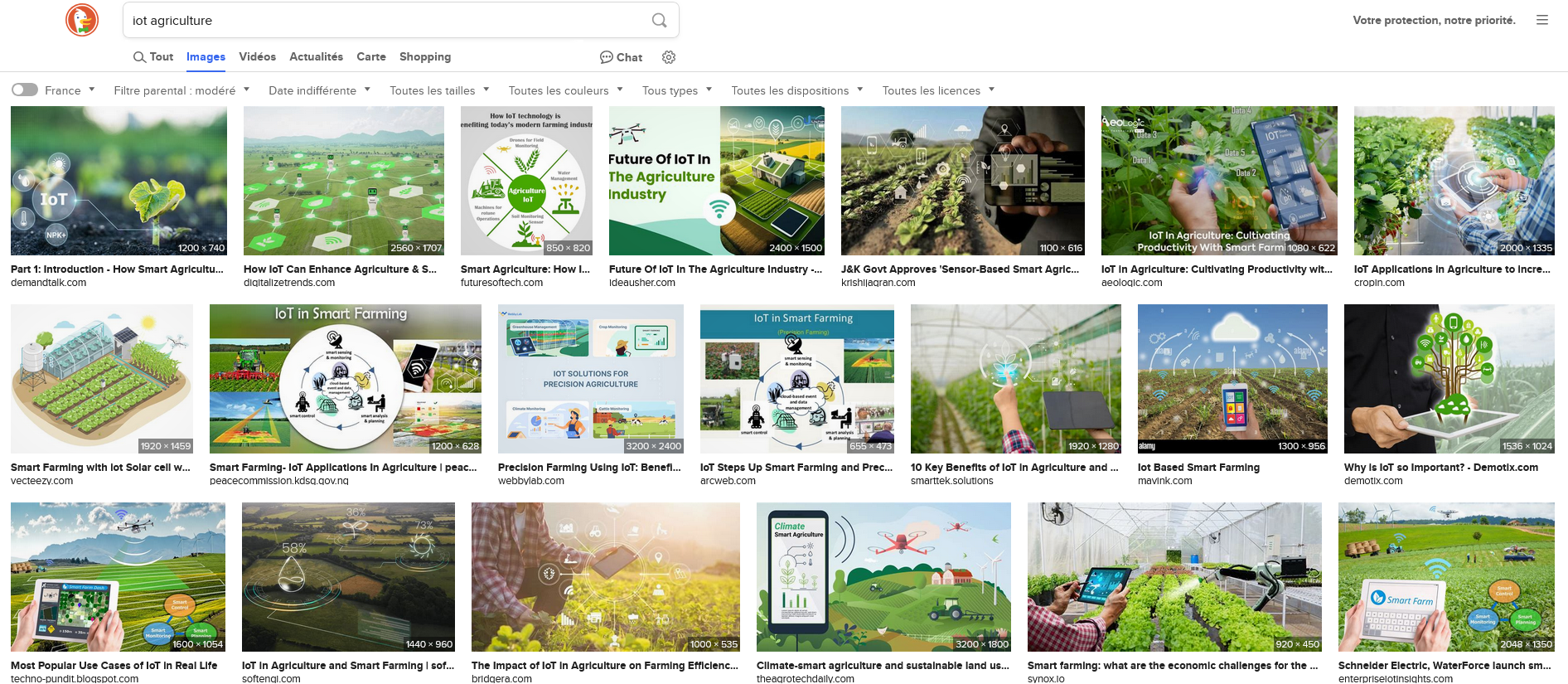
Task: Visit the futuresoftech.com source link
Action: tap(501, 283)
